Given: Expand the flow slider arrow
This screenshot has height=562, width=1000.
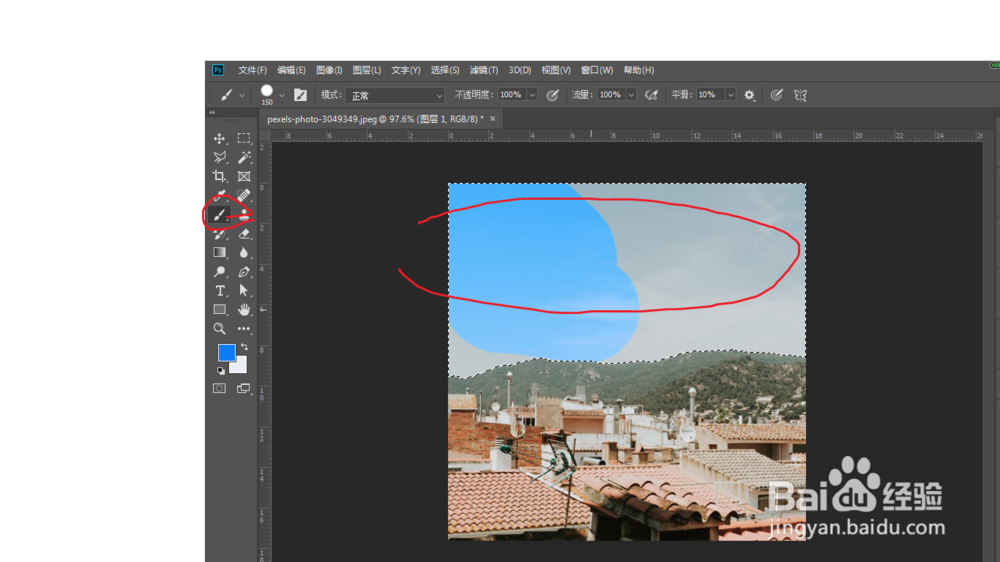Looking at the screenshot, I should point(631,95).
